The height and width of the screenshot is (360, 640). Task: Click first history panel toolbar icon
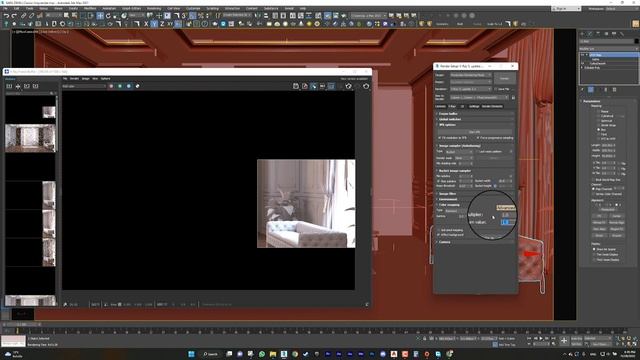(x=9, y=86)
